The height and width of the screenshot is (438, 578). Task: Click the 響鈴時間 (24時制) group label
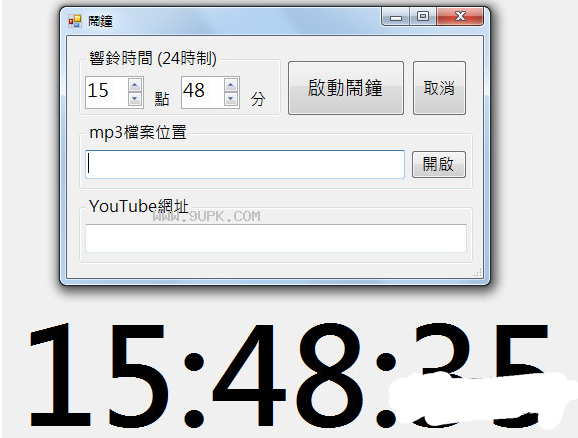(153, 58)
